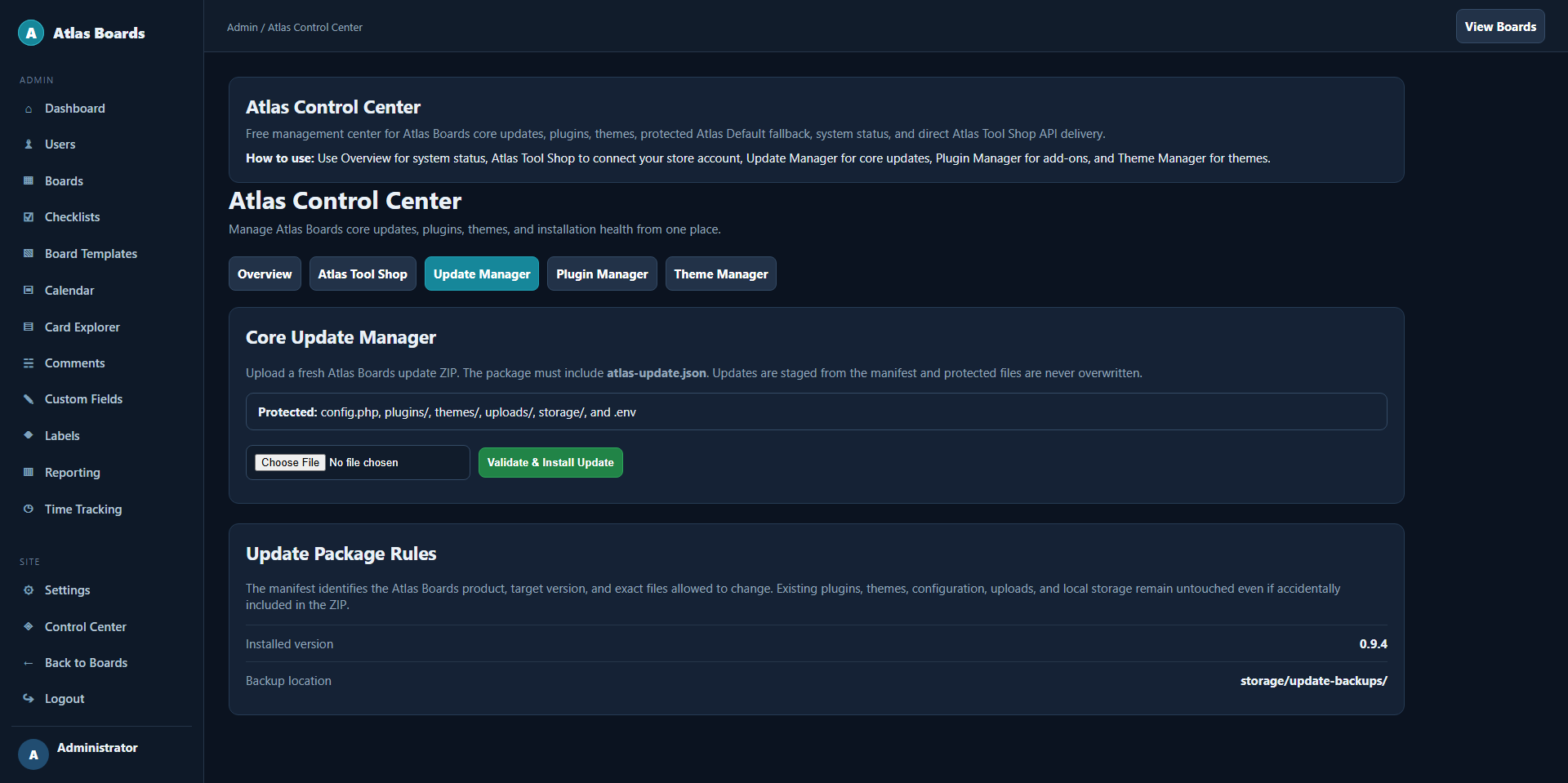The image size is (1568, 783).
Task: Click the 'Protected:' files notice text
Action: point(447,412)
